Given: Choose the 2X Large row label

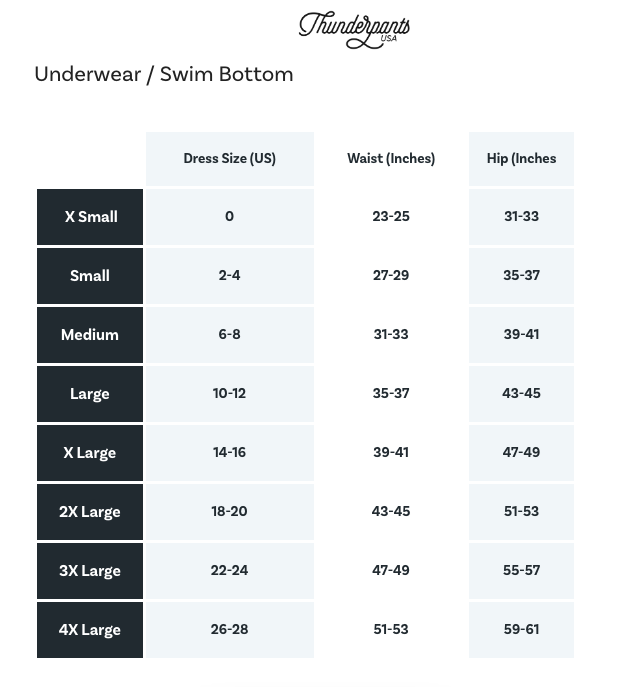Looking at the screenshot, I should tap(90, 512).
